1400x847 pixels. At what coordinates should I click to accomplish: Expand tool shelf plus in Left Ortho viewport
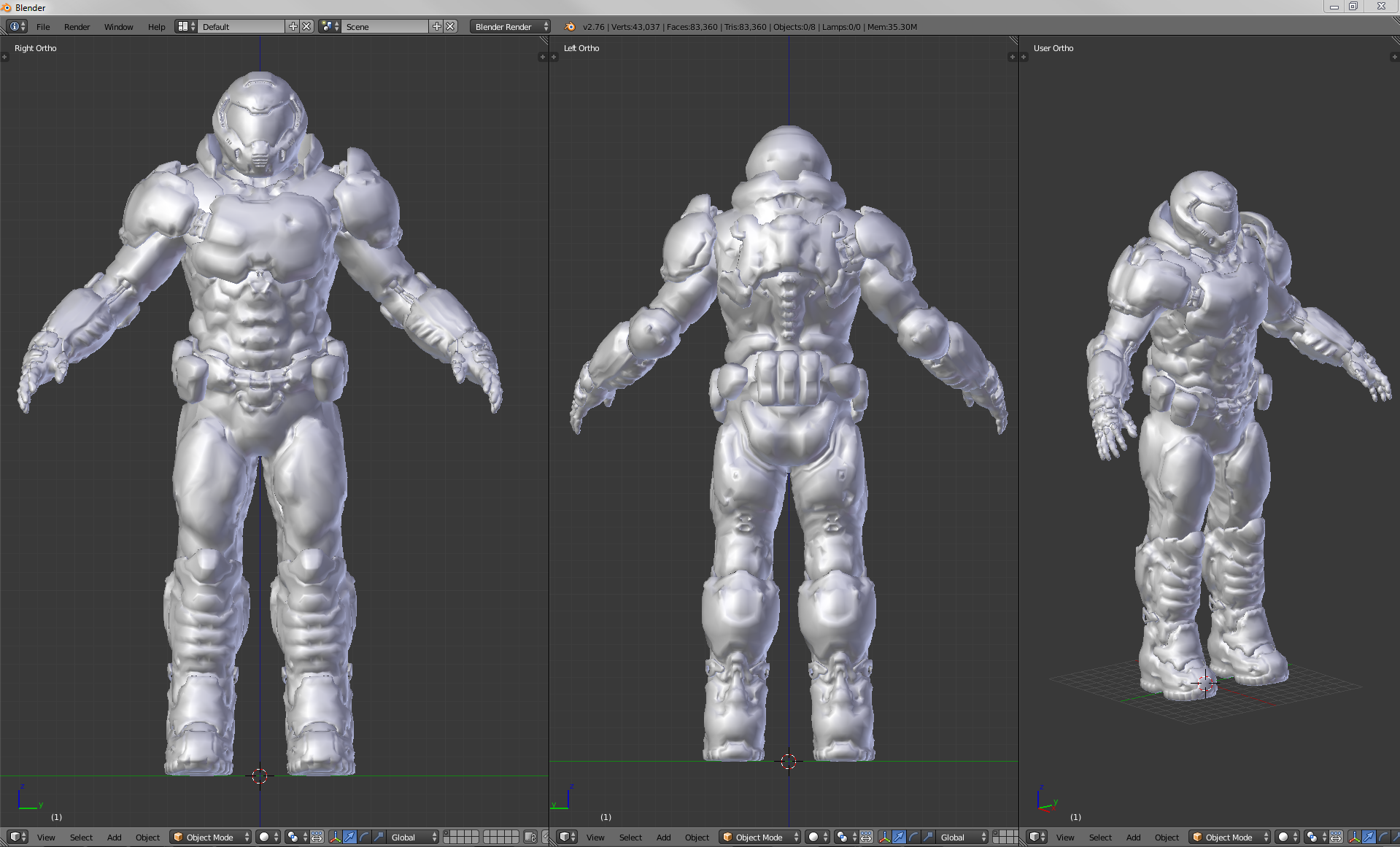click(554, 57)
